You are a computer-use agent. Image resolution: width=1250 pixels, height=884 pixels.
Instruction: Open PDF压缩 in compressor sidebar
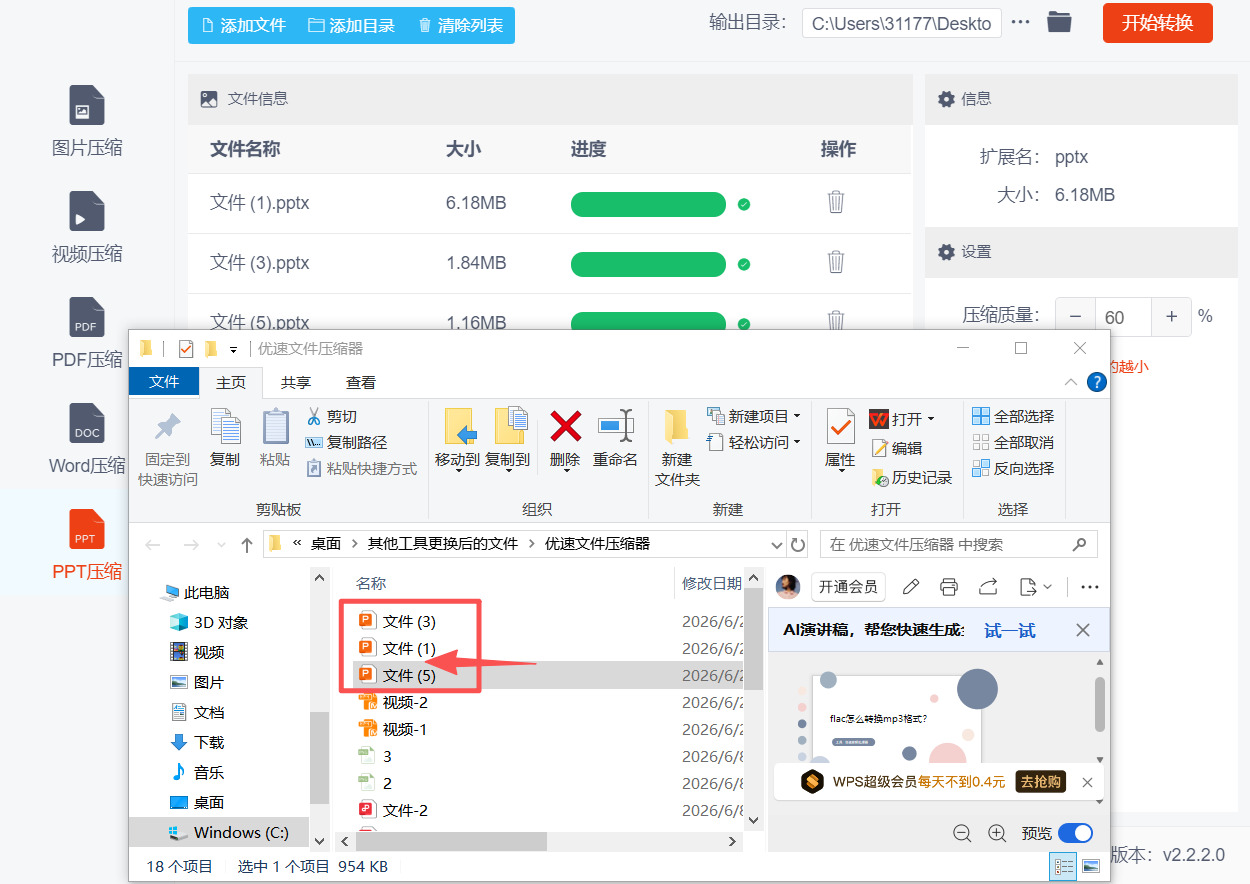point(87,334)
